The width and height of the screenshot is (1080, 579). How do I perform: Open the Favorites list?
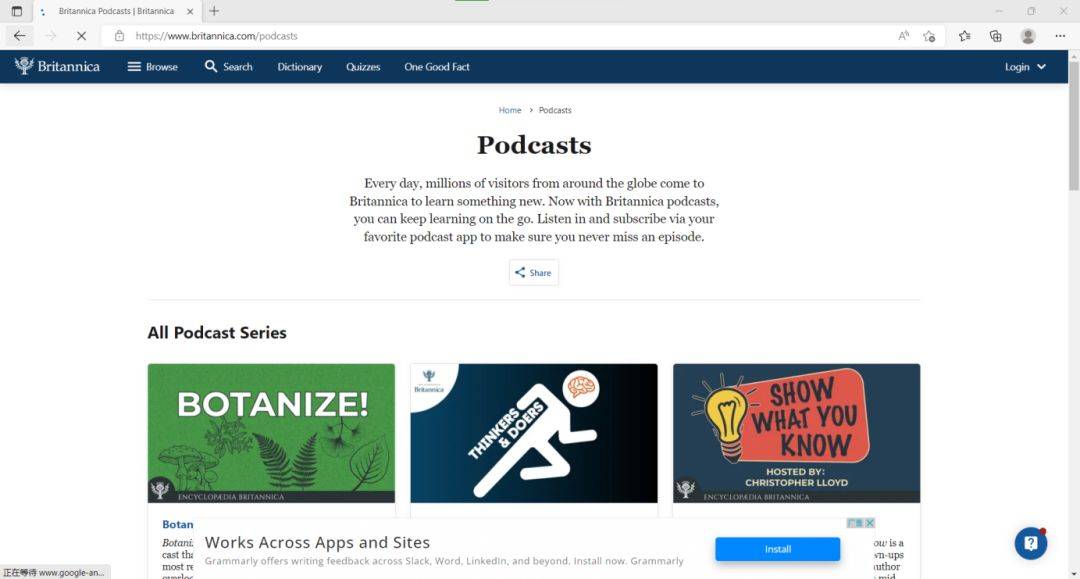(964, 36)
